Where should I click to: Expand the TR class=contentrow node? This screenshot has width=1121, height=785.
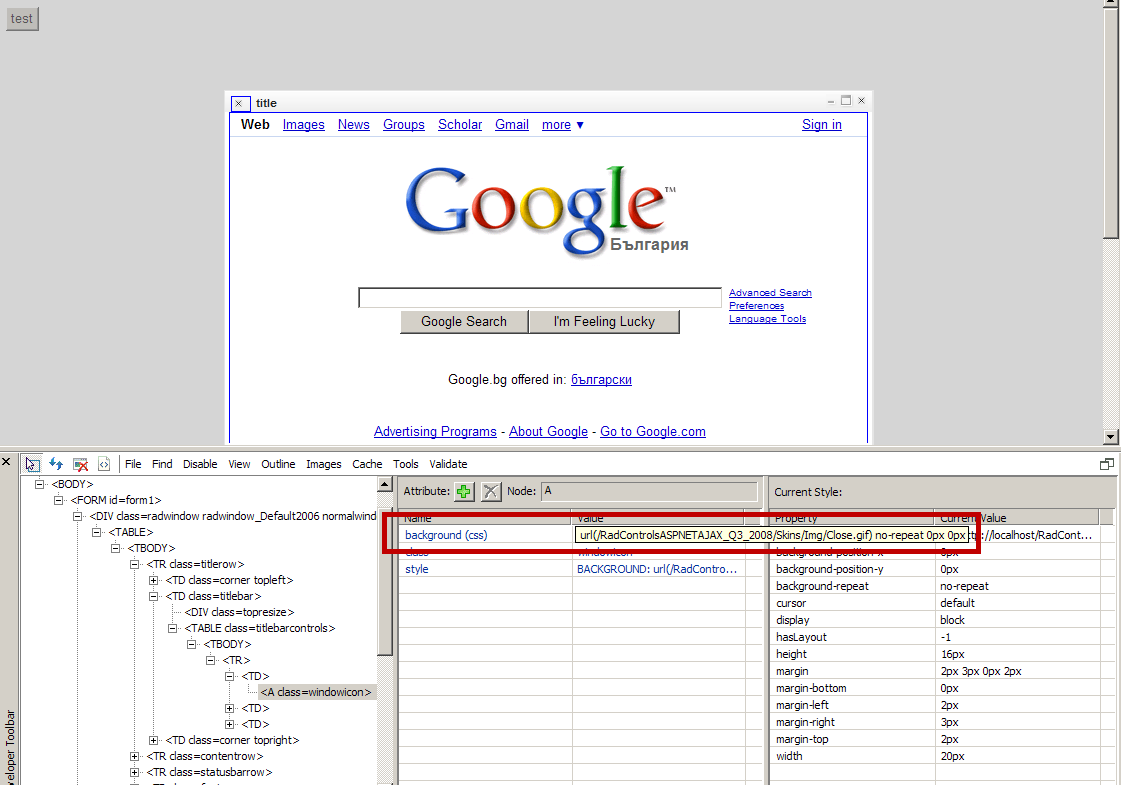coord(134,756)
